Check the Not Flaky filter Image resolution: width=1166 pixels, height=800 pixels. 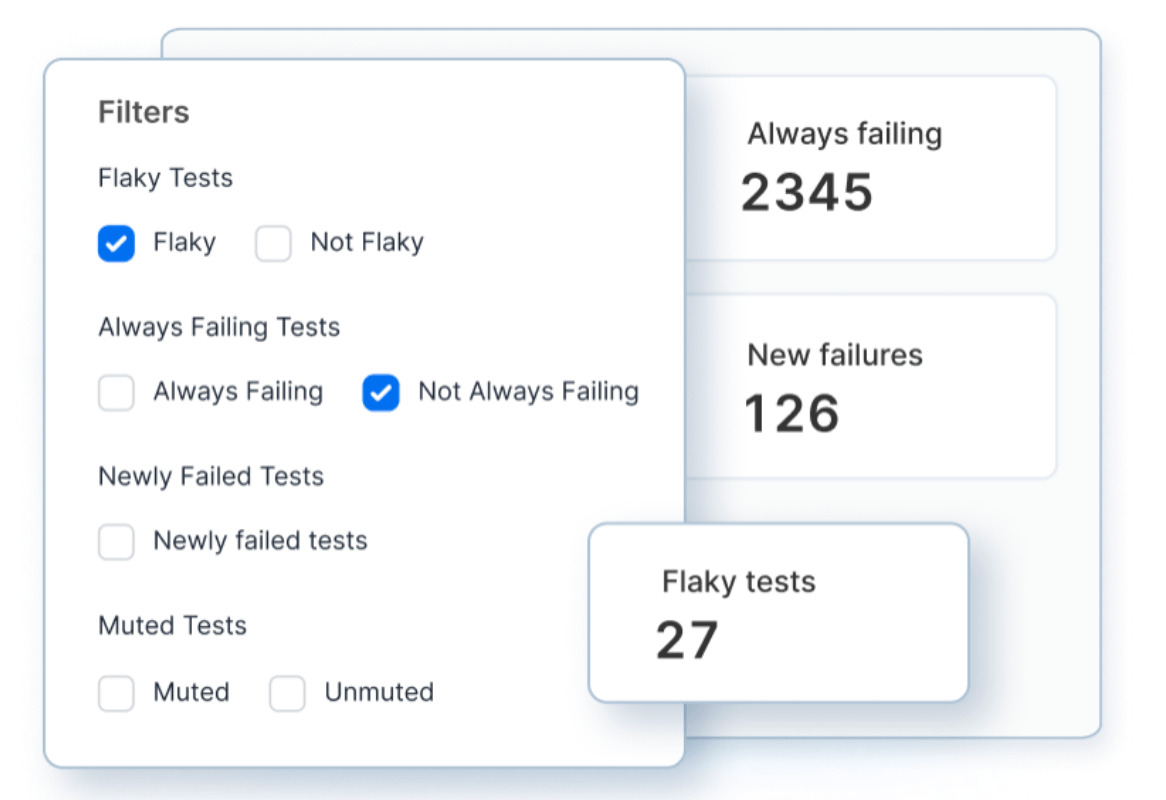tap(273, 242)
